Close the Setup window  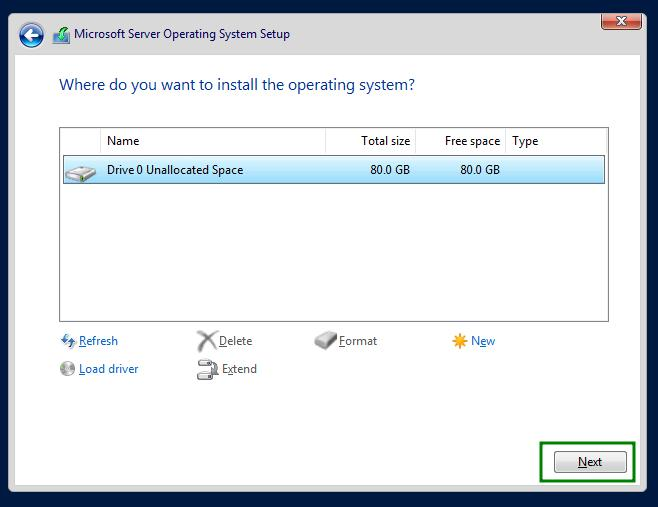621,21
